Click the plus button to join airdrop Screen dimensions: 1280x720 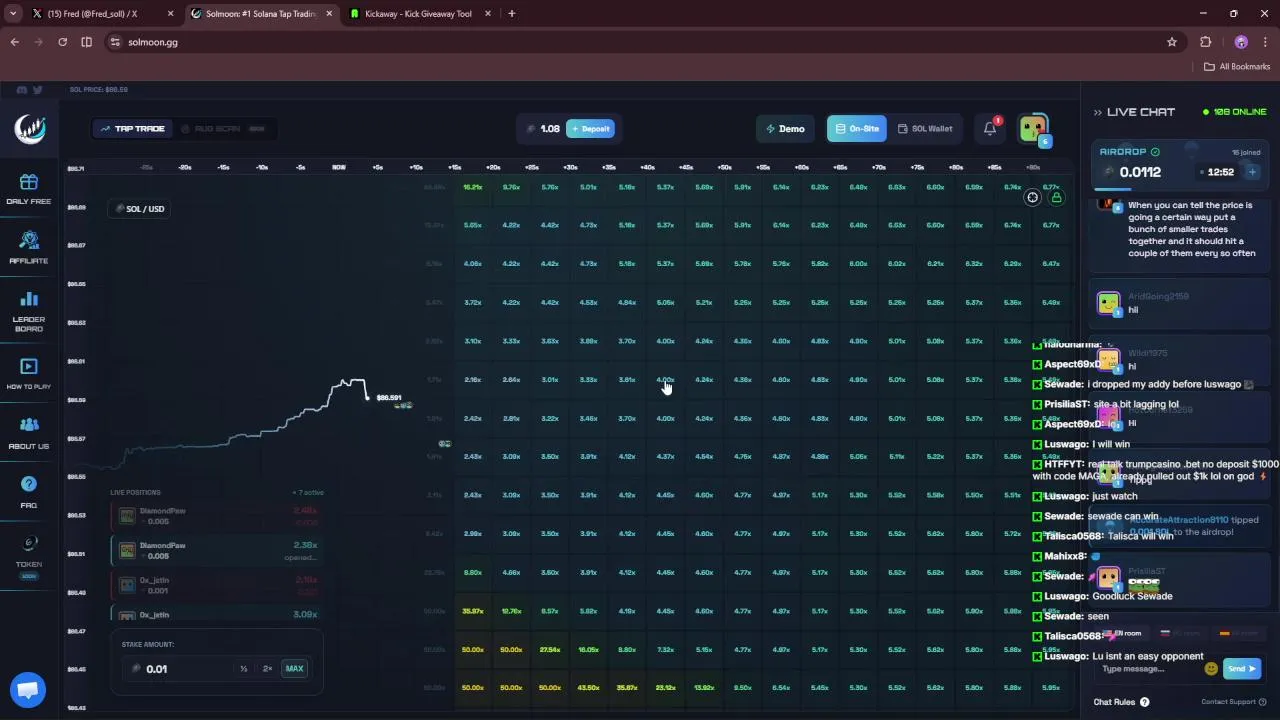pos(1252,172)
